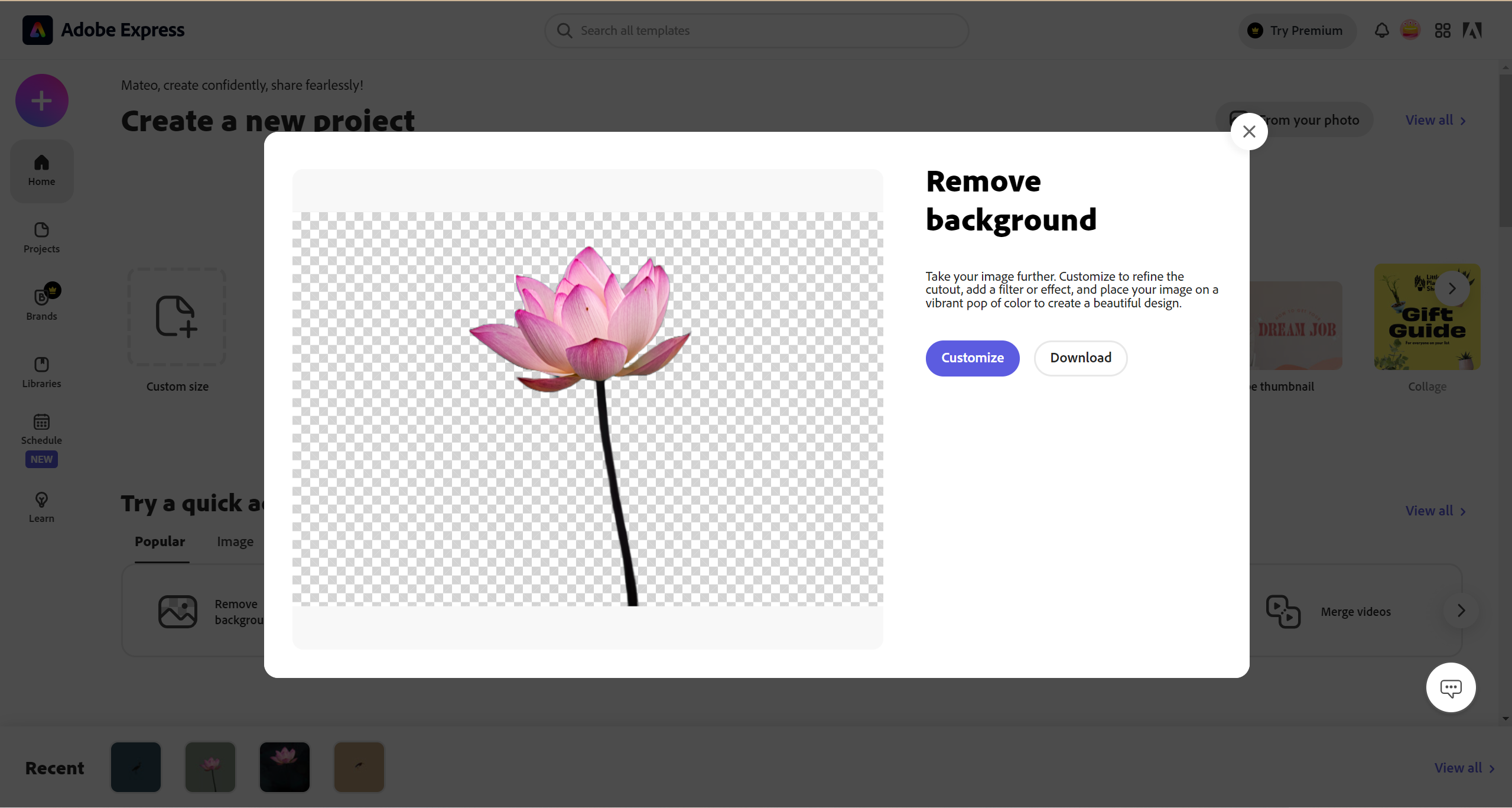Click the purple plus create button
Screen dimensions: 1512x808
pyautogui.click(x=41, y=100)
